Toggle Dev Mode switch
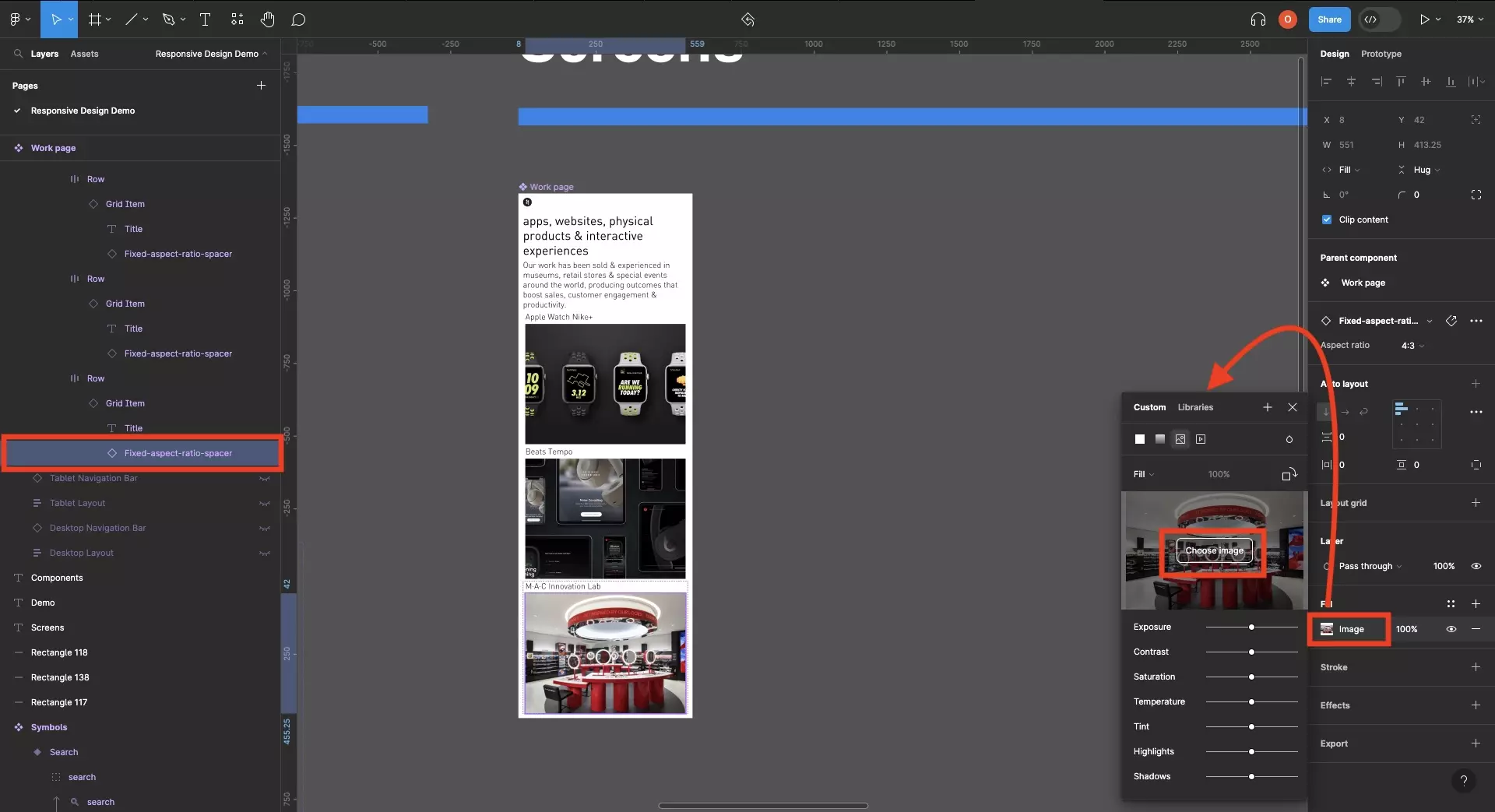Screen dimensions: 1495x812 pos(1379,19)
